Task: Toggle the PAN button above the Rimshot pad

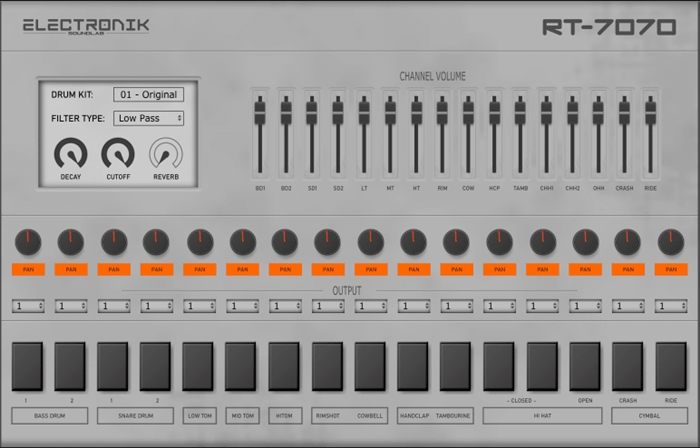Action: point(328,269)
